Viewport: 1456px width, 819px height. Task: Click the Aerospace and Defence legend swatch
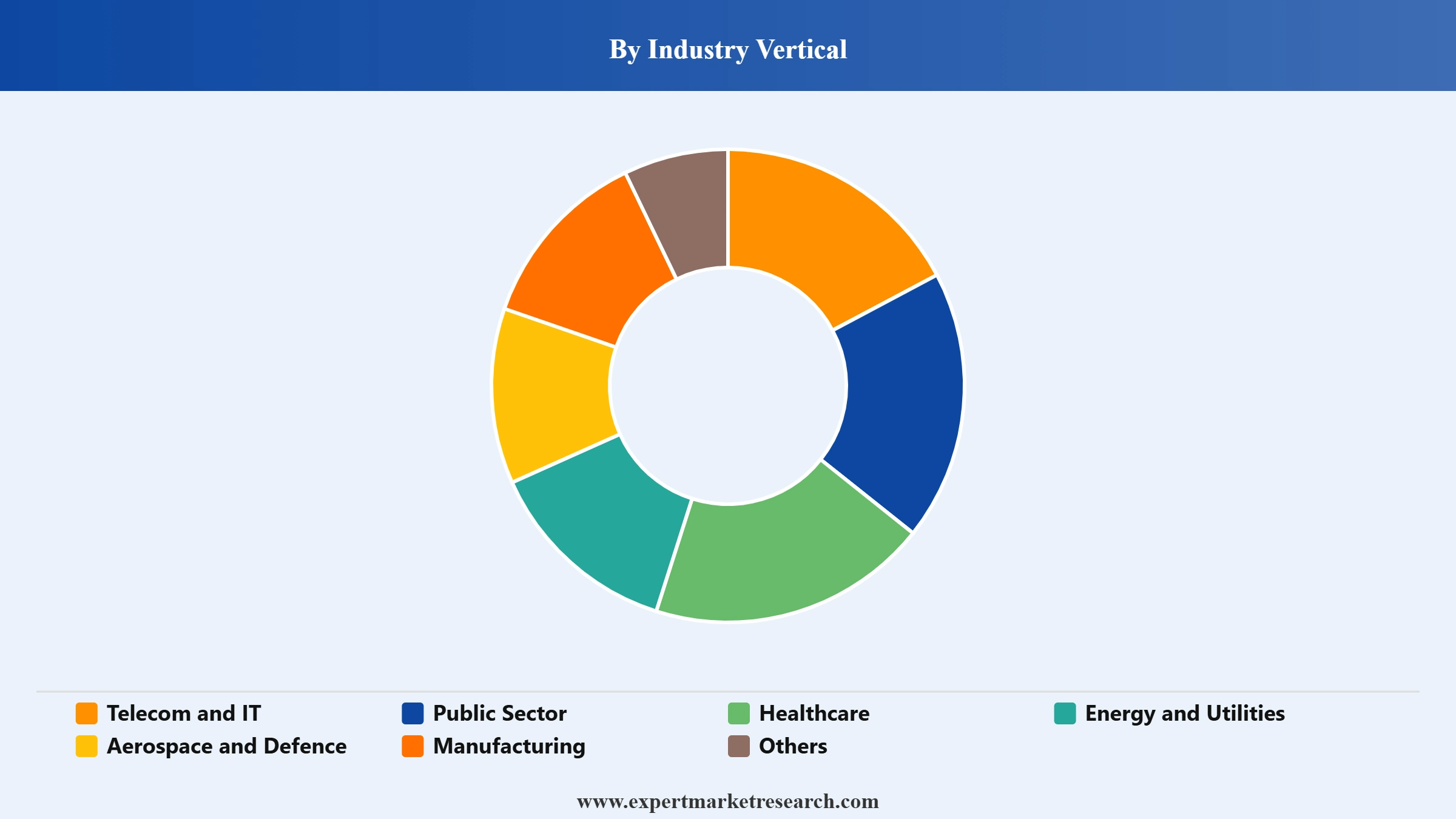[86, 746]
